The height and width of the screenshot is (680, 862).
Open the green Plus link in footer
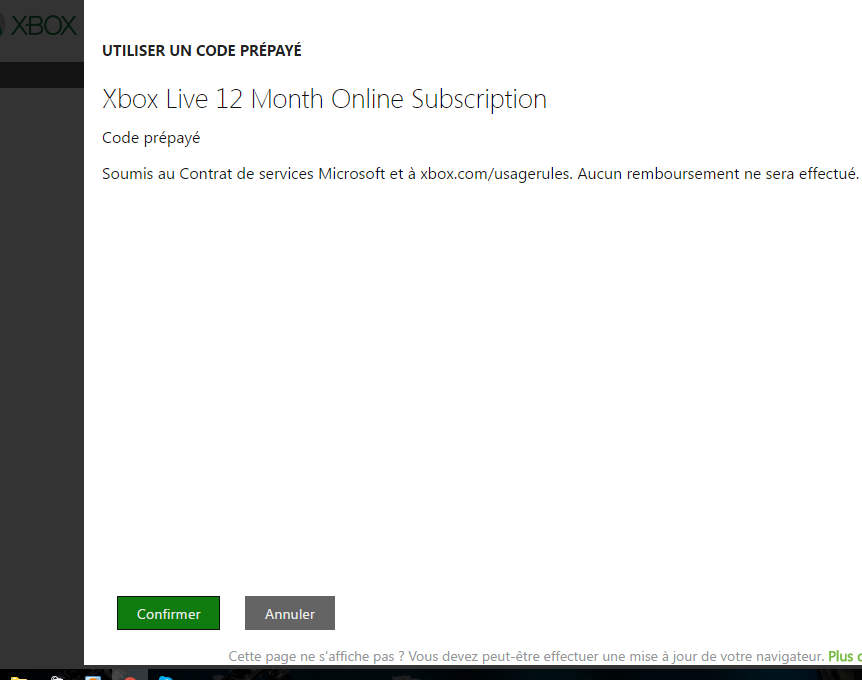point(844,656)
